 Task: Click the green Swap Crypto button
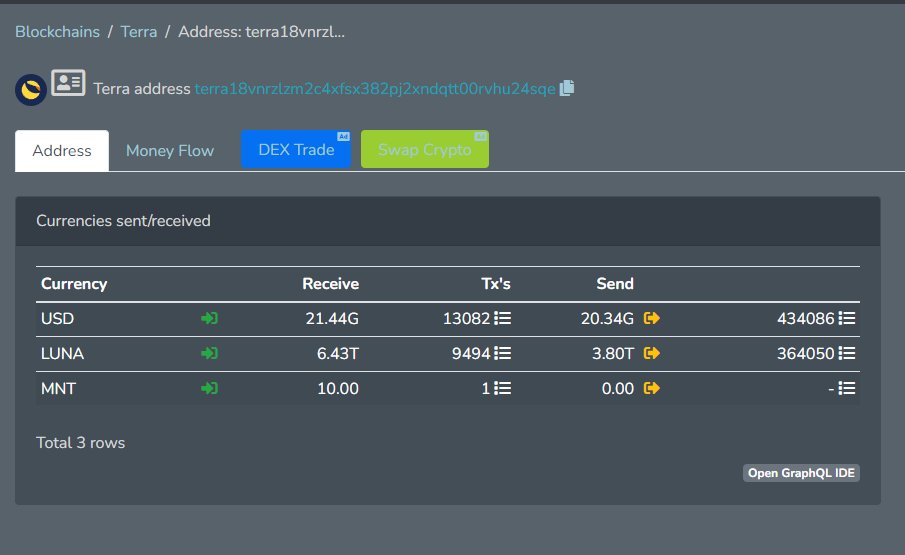pyautogui.click(x=425, y=149)
